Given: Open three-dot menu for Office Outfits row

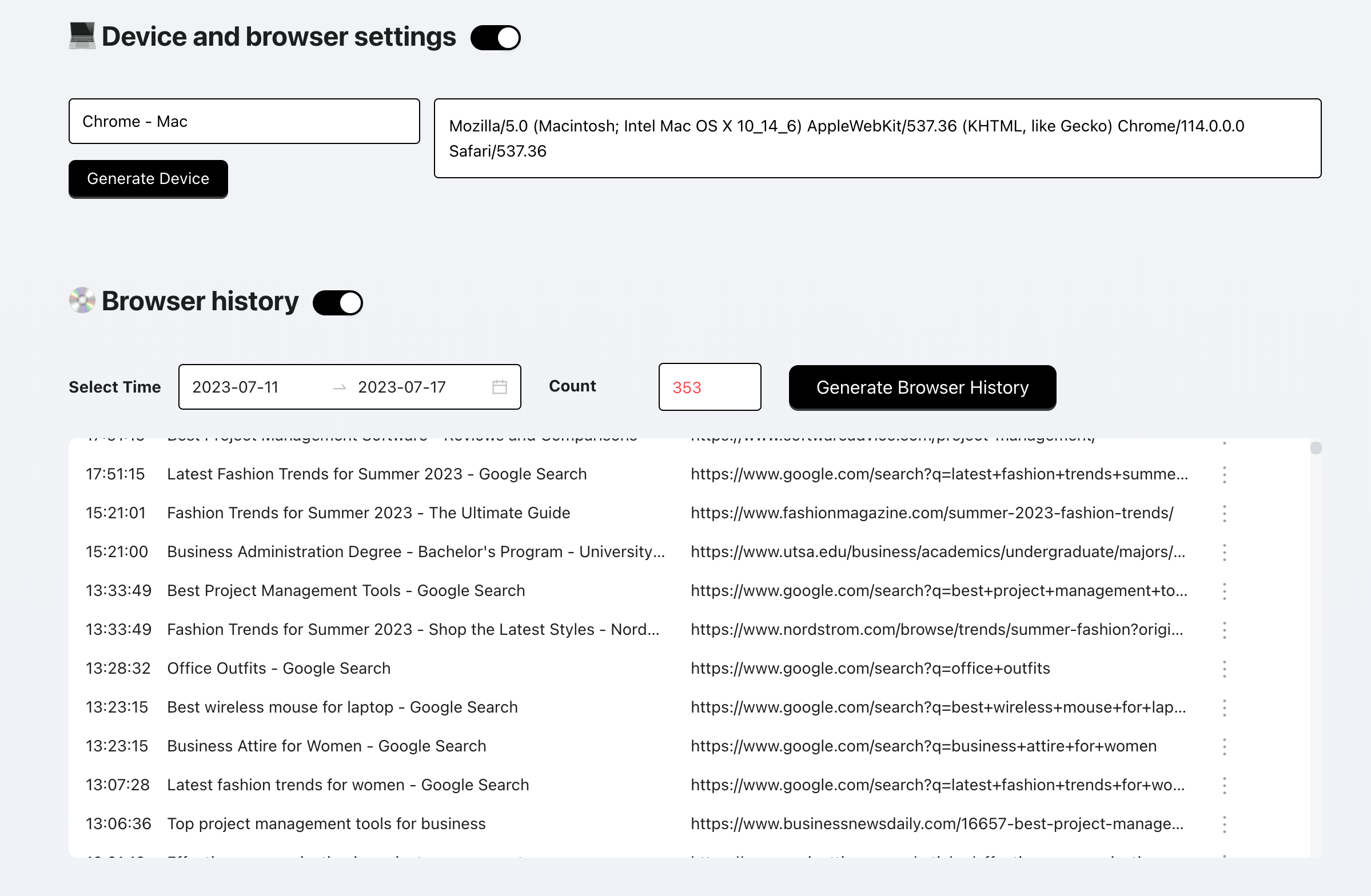Looking at the screenshot, I should pyautogui.click(x=1225, y=669).
